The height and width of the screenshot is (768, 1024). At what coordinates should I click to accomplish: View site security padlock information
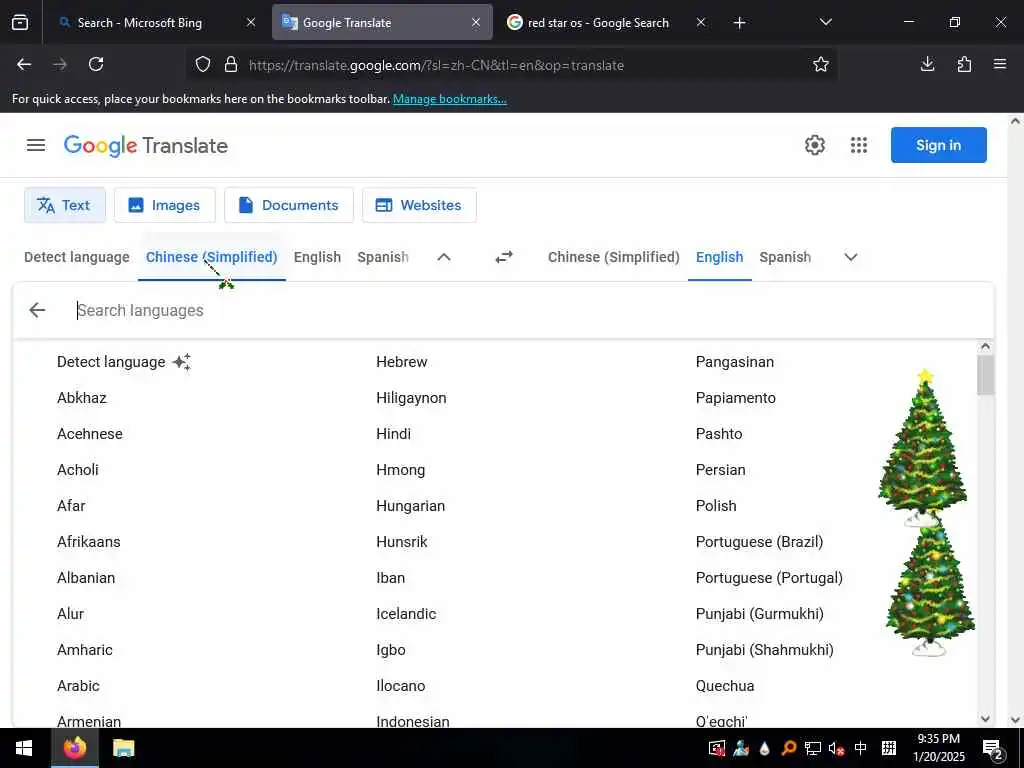(x=231, y=64)
